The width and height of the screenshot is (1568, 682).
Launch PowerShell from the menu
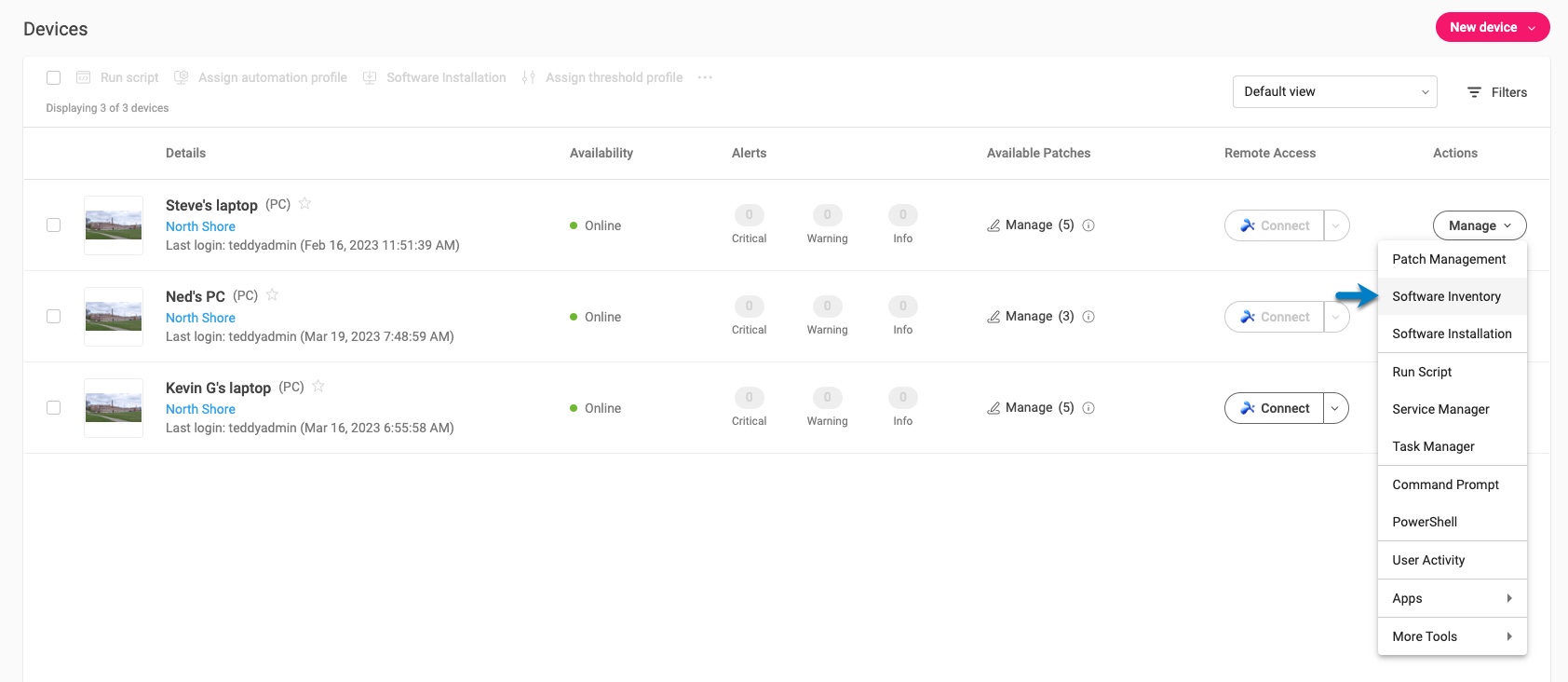1453,522
